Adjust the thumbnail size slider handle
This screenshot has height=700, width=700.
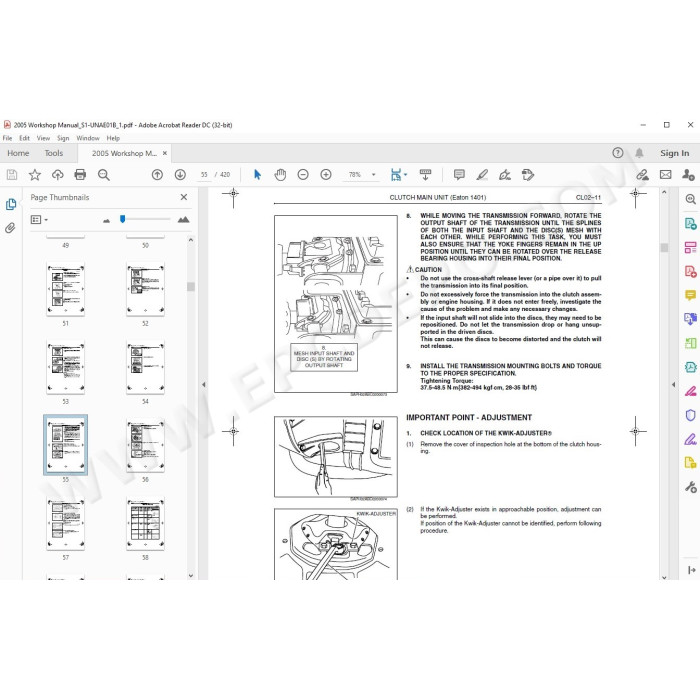point(122,219)
